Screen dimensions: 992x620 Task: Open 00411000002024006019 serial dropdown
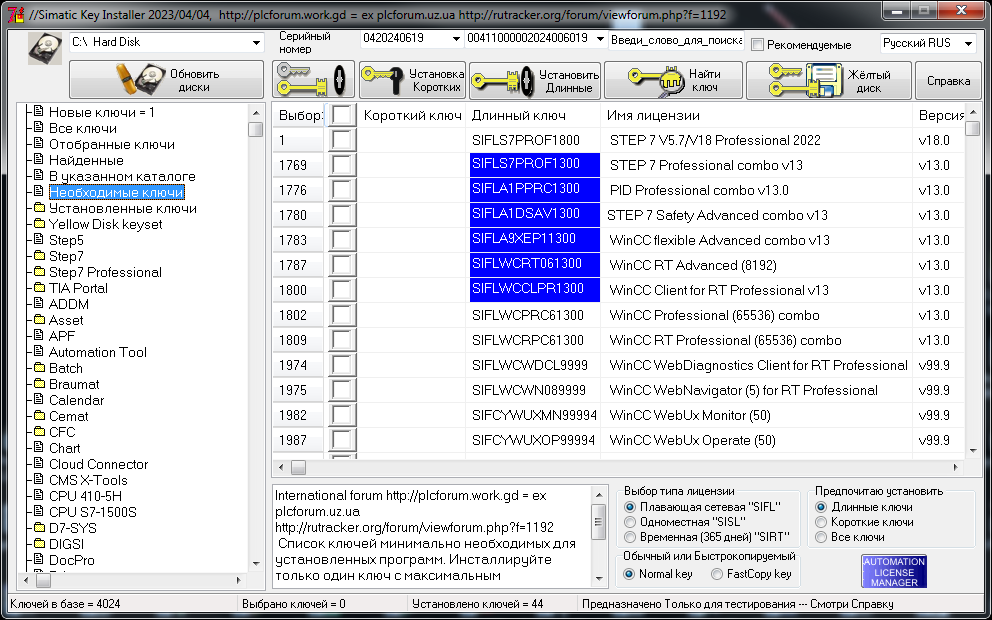tap(600, 39)
